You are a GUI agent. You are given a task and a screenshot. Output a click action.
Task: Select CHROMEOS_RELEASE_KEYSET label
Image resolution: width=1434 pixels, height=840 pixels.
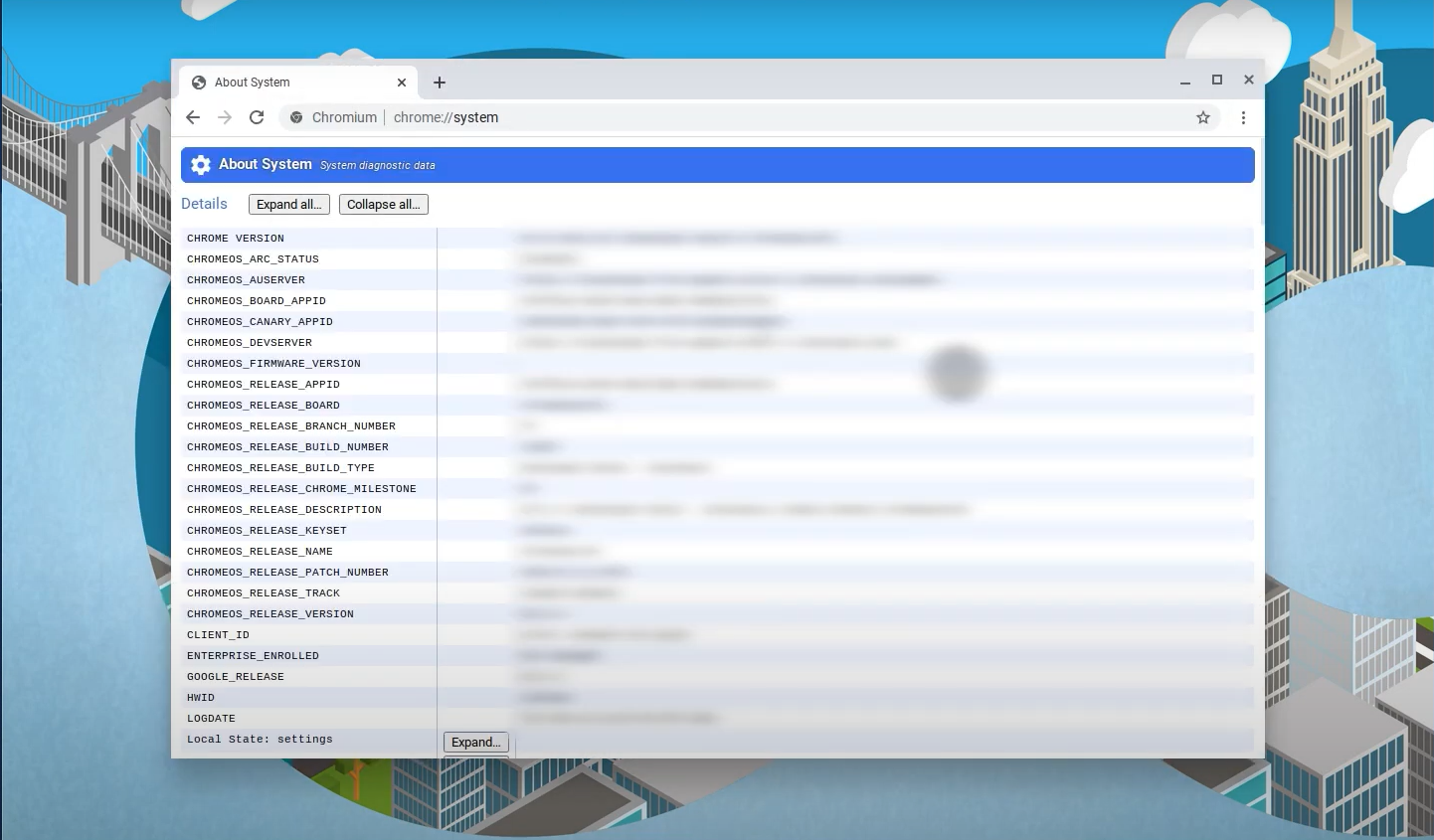[x=267, y=531]
